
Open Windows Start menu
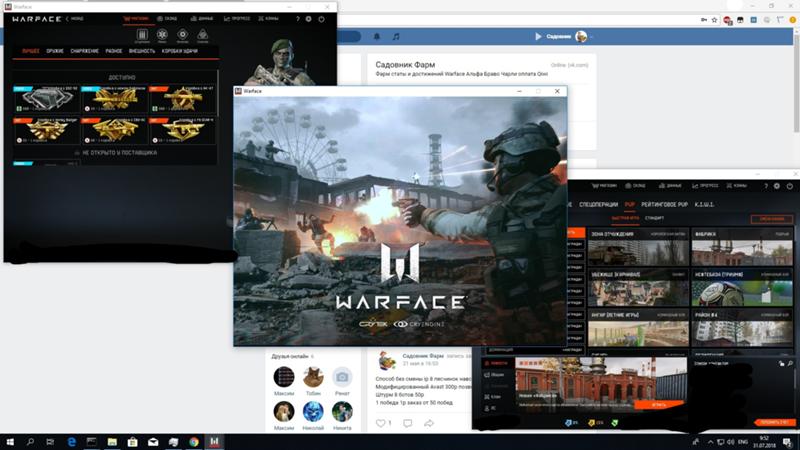coord(10,442)
